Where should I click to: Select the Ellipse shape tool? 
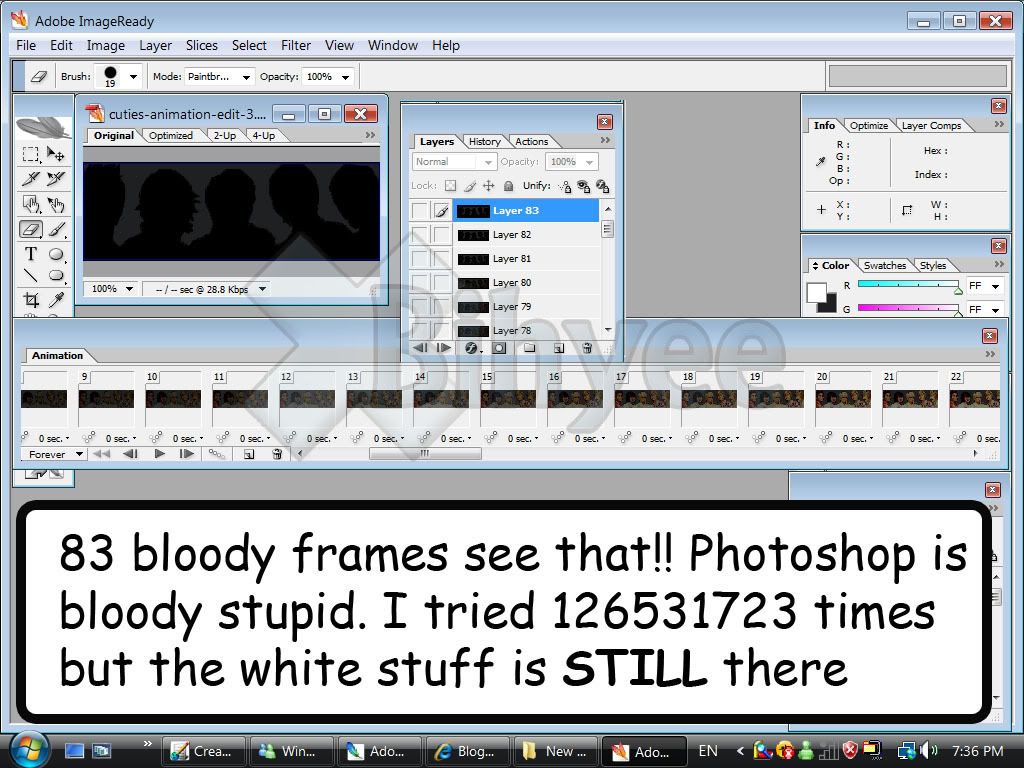pyautogui.click(x=56, y=254)
